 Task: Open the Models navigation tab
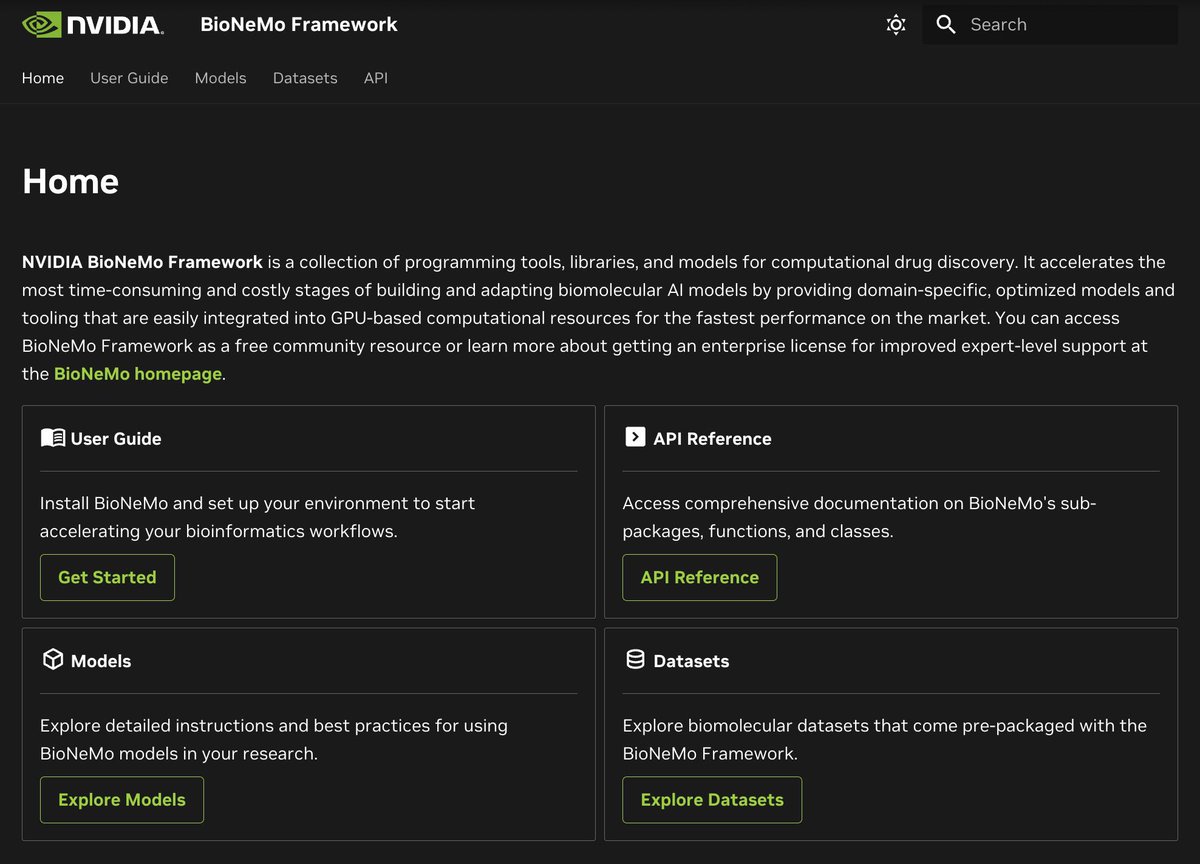click(x=220, y=78)
